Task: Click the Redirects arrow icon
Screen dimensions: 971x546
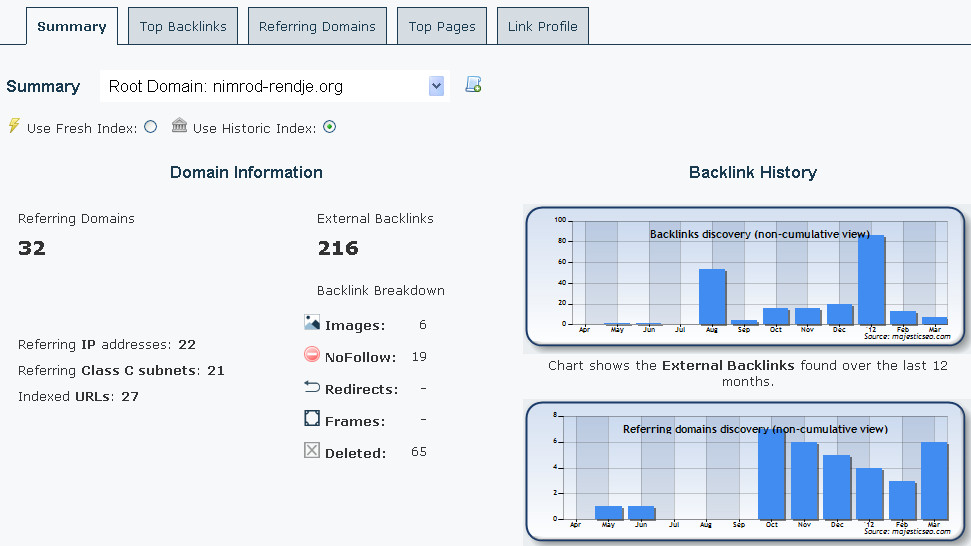Action: tap(312, 387)
